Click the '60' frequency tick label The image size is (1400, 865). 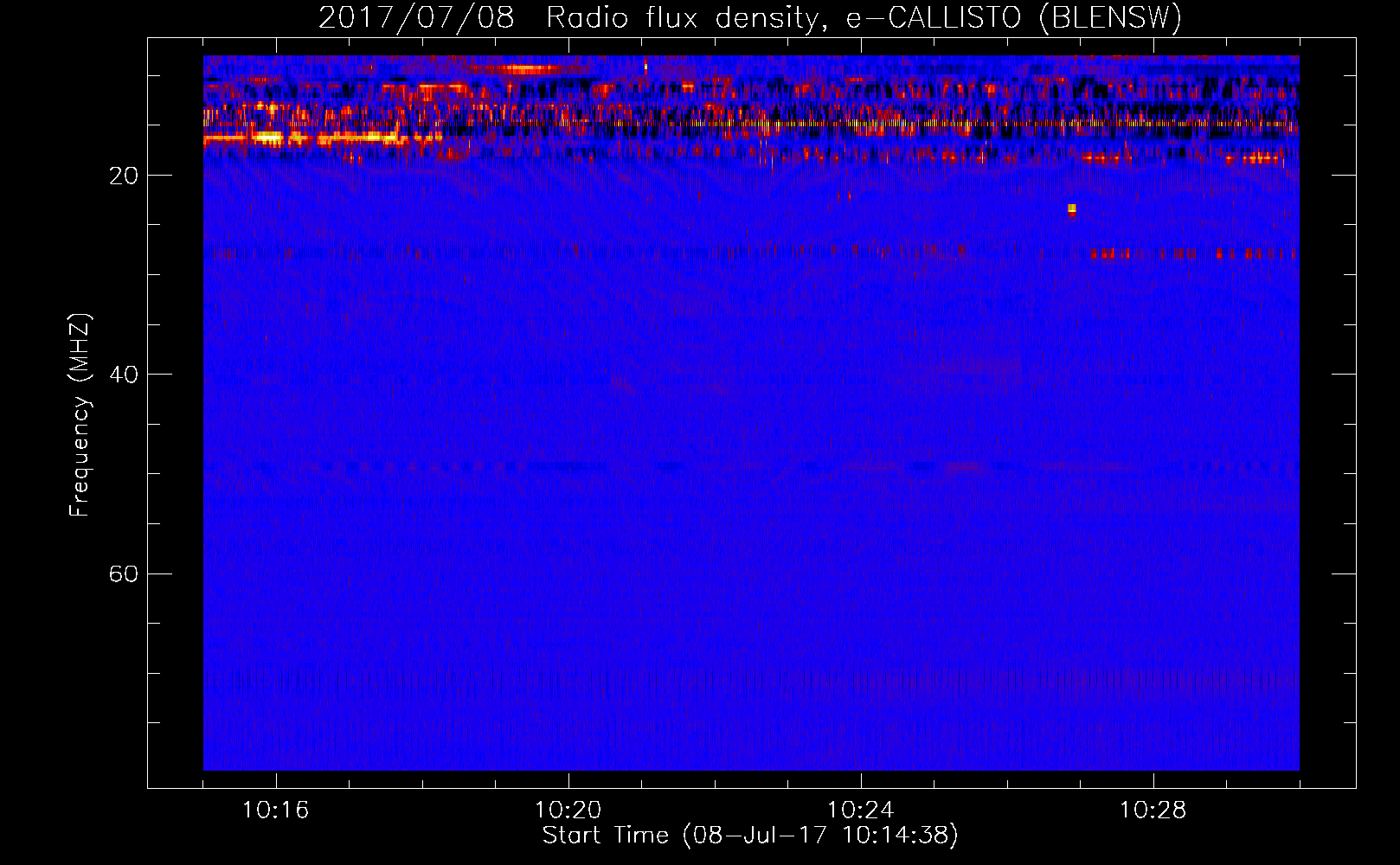point(124,574)
